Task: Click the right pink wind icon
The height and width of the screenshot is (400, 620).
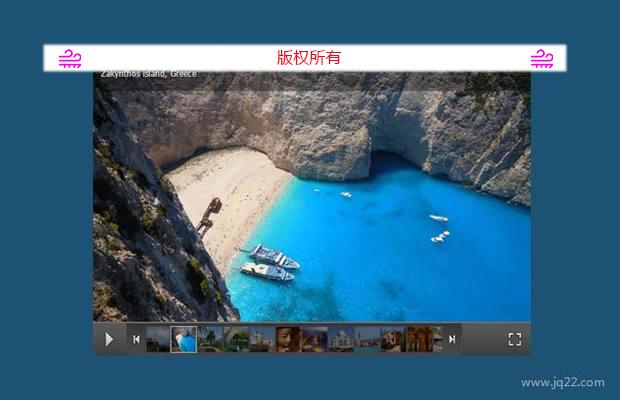Action: (541, 58)
